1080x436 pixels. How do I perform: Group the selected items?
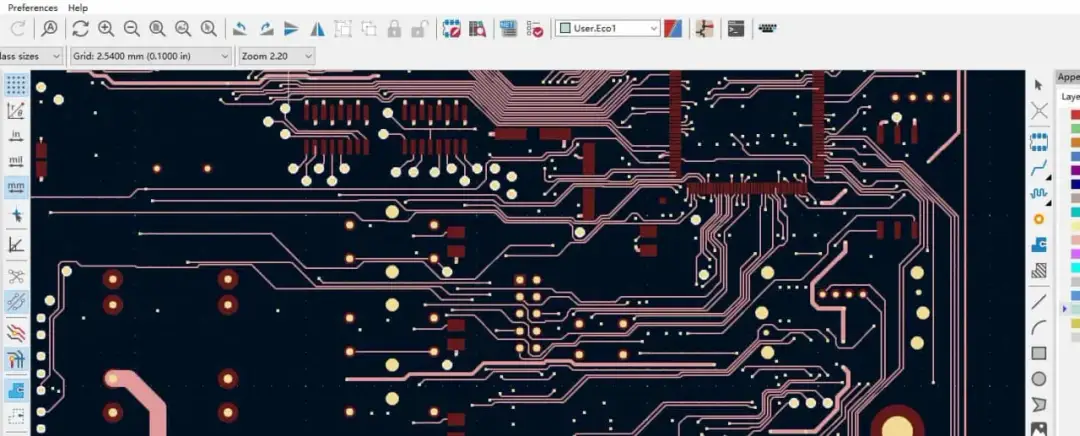pos(342,28)
